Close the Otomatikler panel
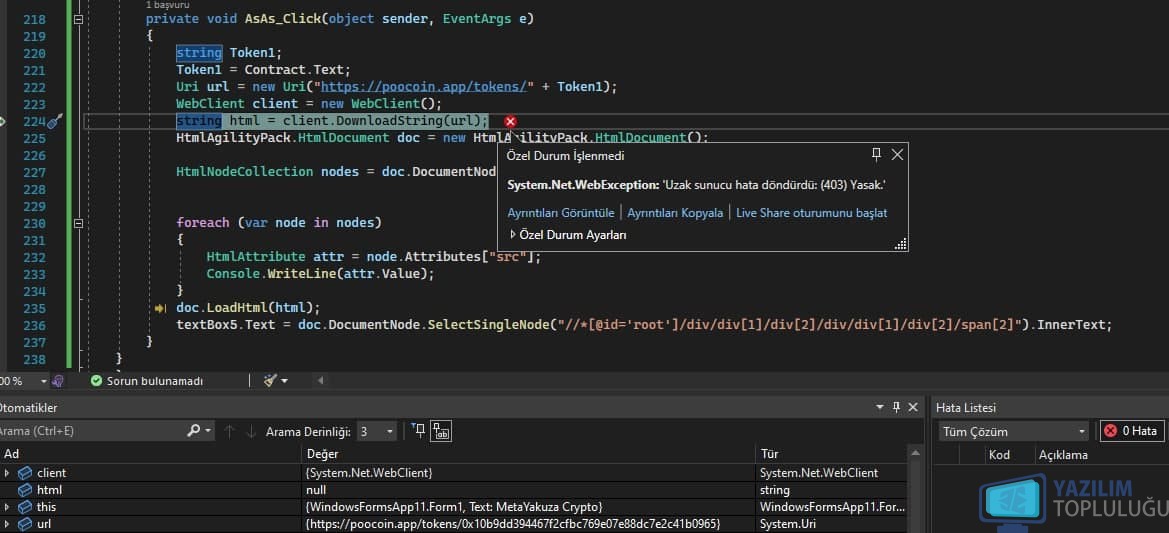Viewport: 1169px width, 533px height. click(913, 407)
